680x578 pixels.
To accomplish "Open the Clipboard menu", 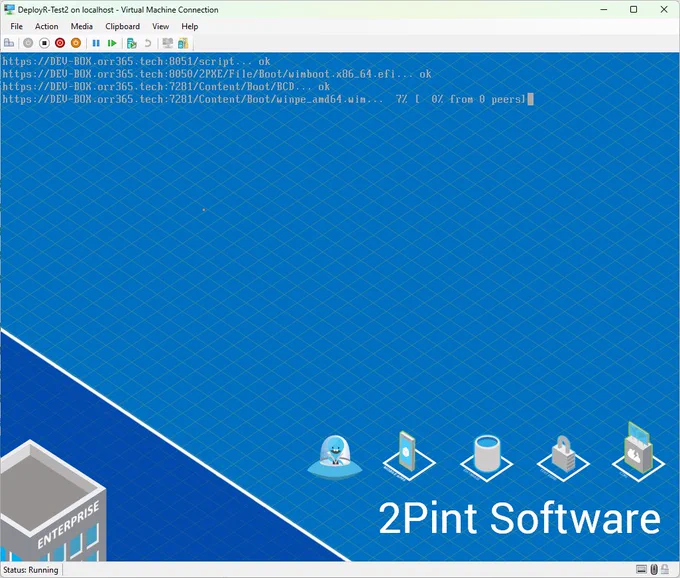I will [122, 26].
